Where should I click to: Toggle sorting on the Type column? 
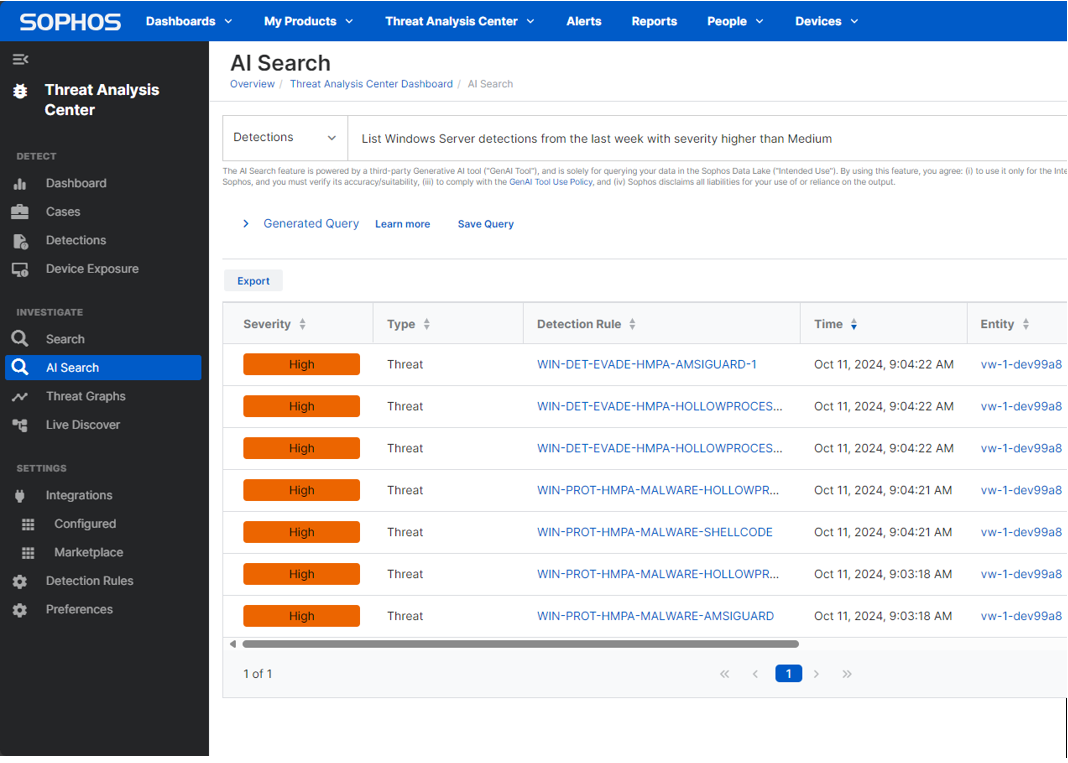427,324
